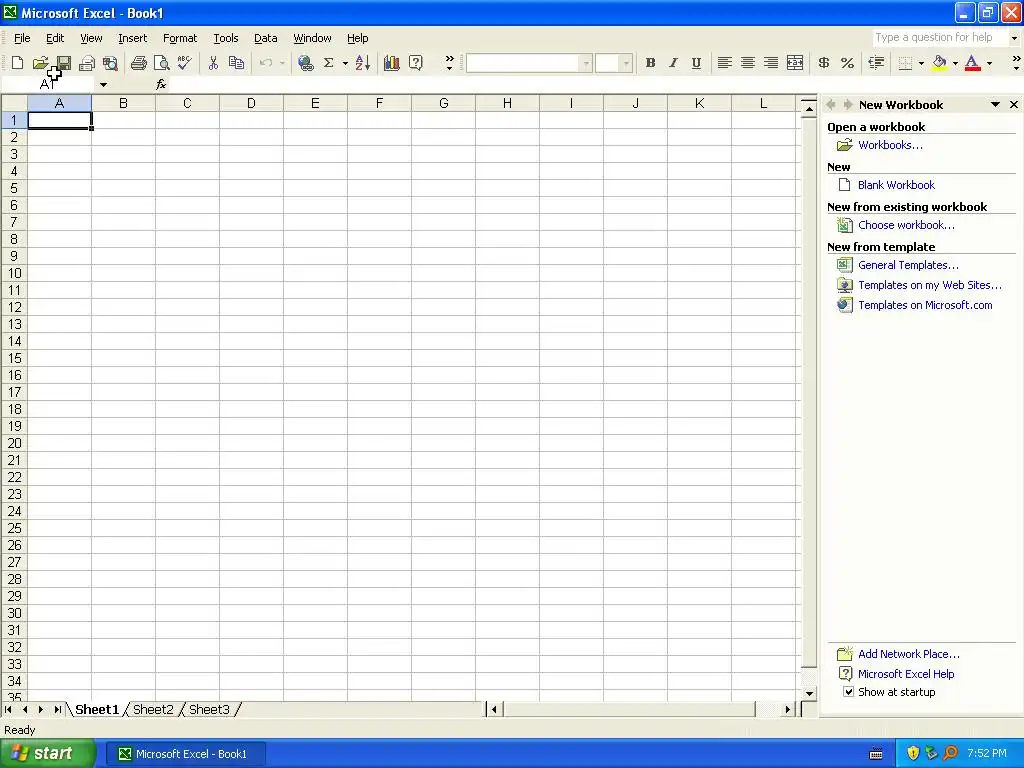1024x768 pixels.
Task: Click Choose workbook... link
Action: coord(906,225)
